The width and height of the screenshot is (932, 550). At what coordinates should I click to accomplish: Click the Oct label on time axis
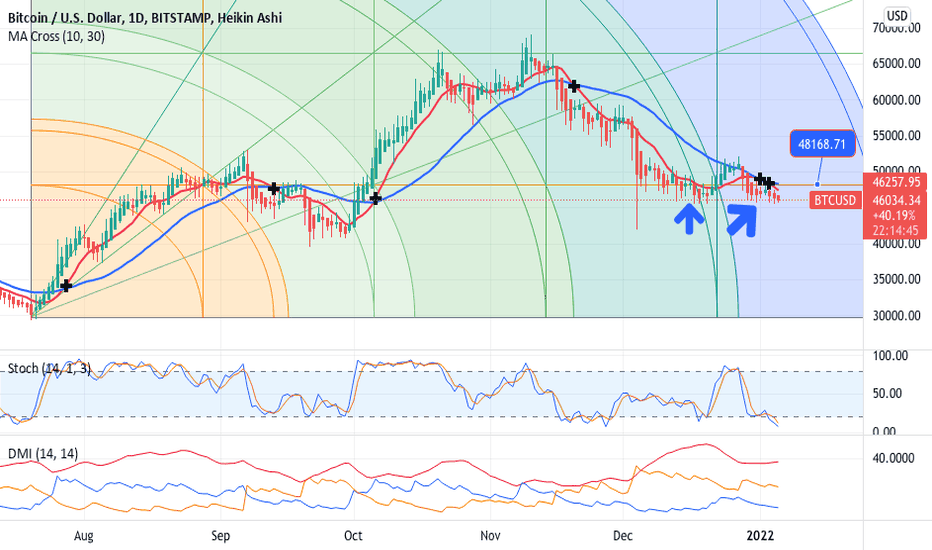pyautogui.click(x=353, y=536)
